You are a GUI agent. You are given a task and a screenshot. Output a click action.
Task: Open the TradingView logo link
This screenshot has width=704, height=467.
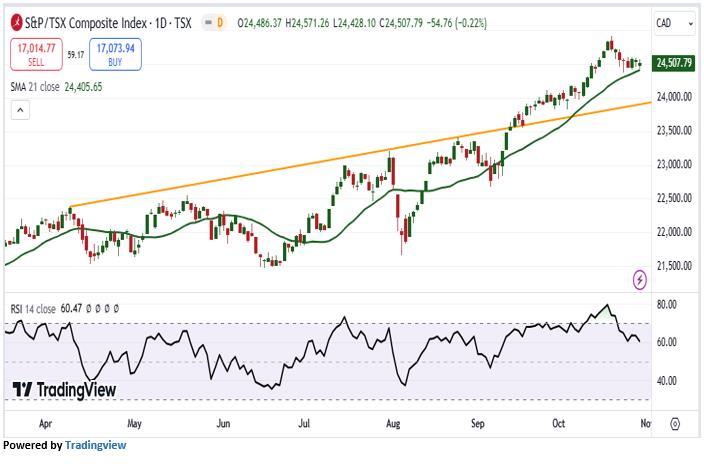pos(64,389)
